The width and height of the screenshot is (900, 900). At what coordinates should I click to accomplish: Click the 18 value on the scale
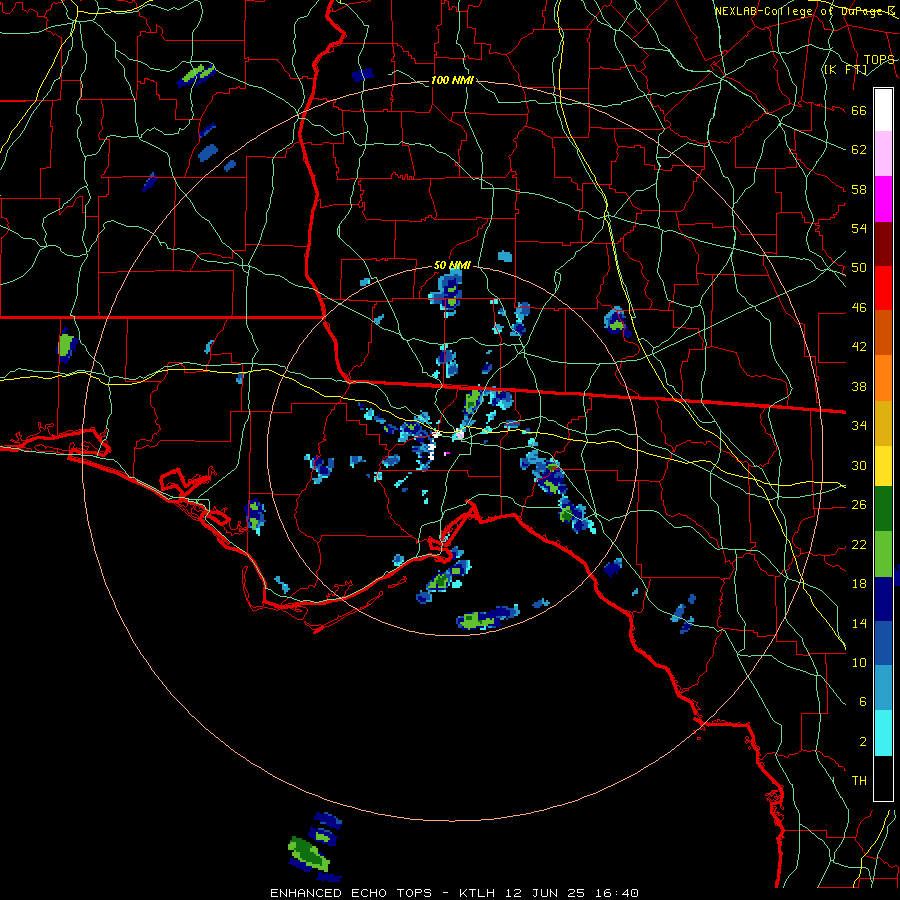pyautogui.click(x=859, y=584)
